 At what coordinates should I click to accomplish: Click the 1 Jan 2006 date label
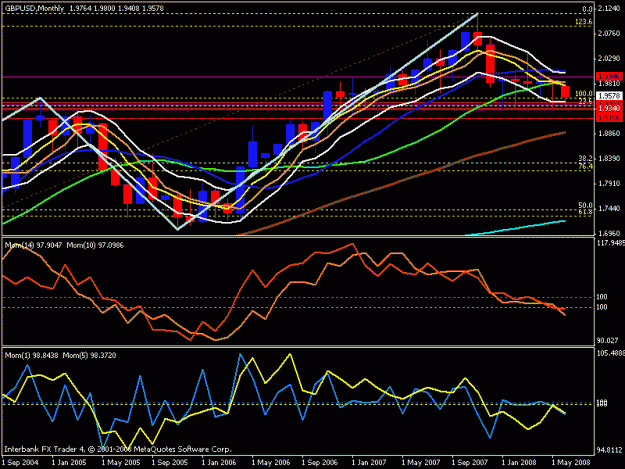[x=220, y=462]
